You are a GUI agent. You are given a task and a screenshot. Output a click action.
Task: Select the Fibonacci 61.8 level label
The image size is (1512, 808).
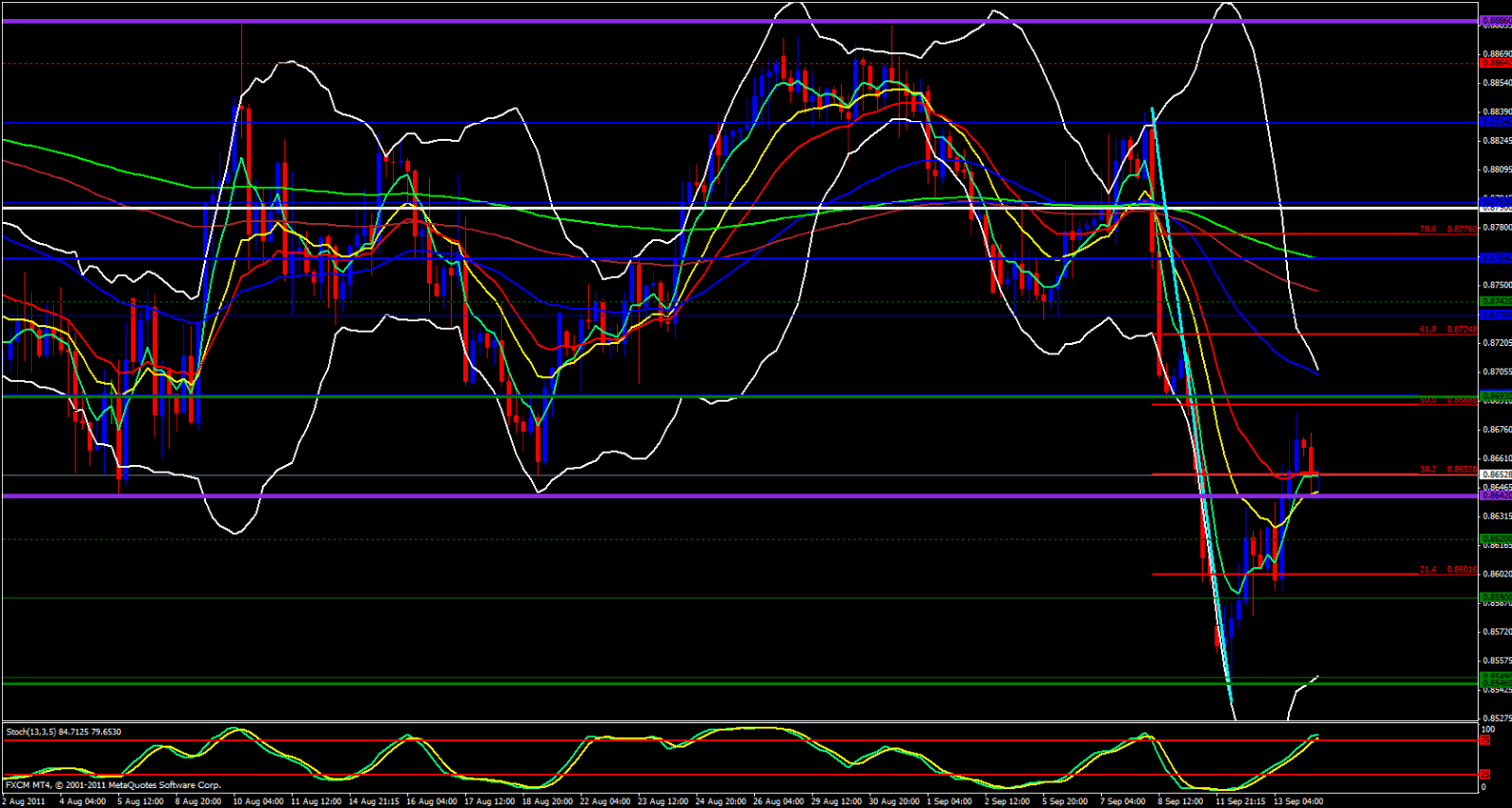[1449, 330]
